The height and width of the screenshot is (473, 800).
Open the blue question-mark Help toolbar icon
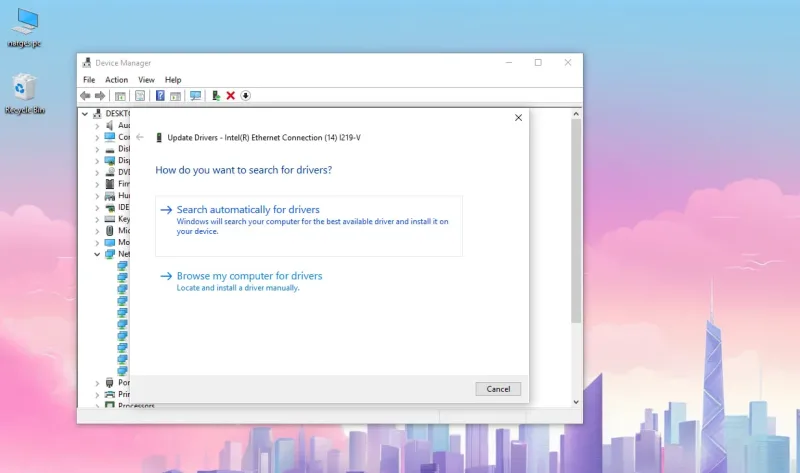pyautogui.click(x=160, y=96)
